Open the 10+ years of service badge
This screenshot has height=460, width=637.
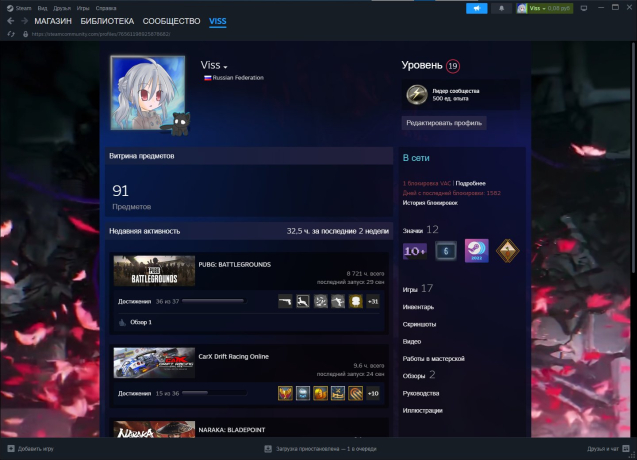pyautogui.click(x=414, y=250)
